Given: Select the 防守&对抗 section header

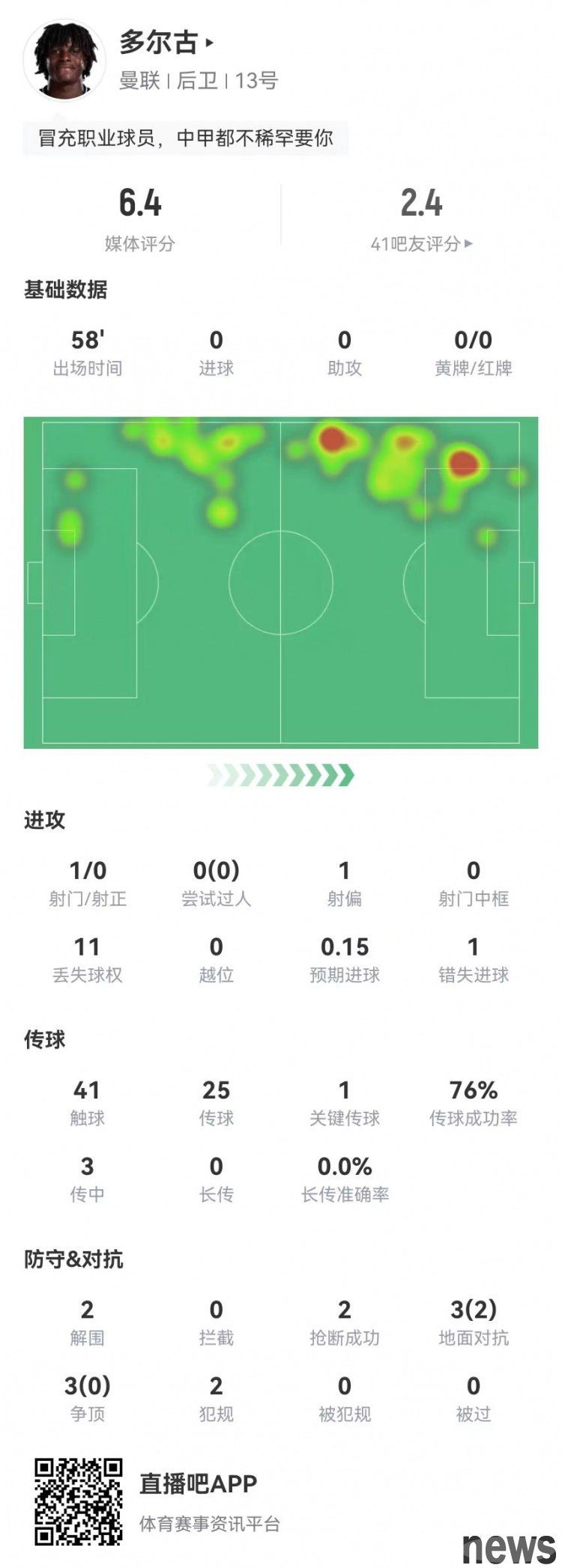Looking at the screenshot, I should pyautogui.click(x=73, y=1259).
